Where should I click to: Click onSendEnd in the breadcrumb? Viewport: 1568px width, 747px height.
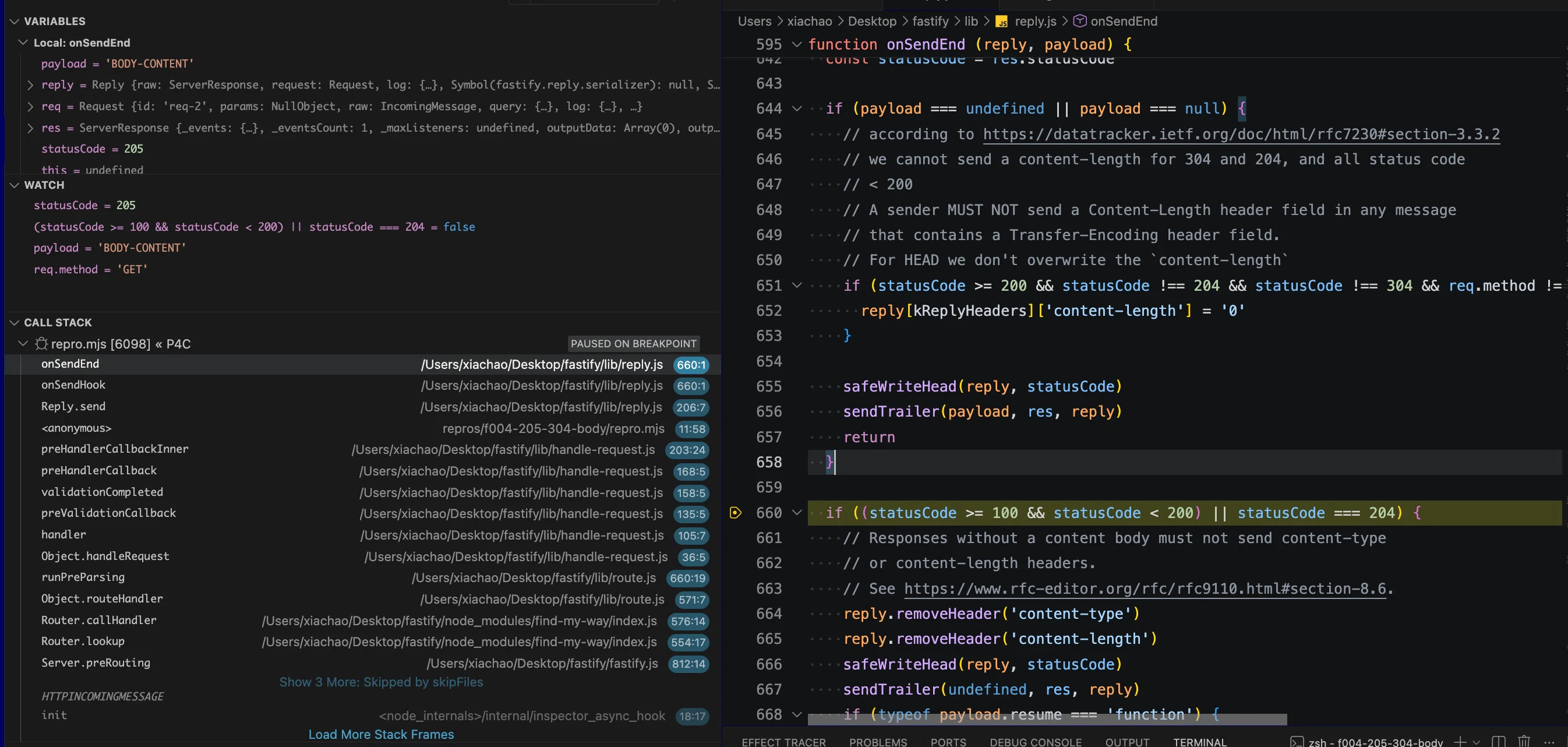[x=1124, y=22]
